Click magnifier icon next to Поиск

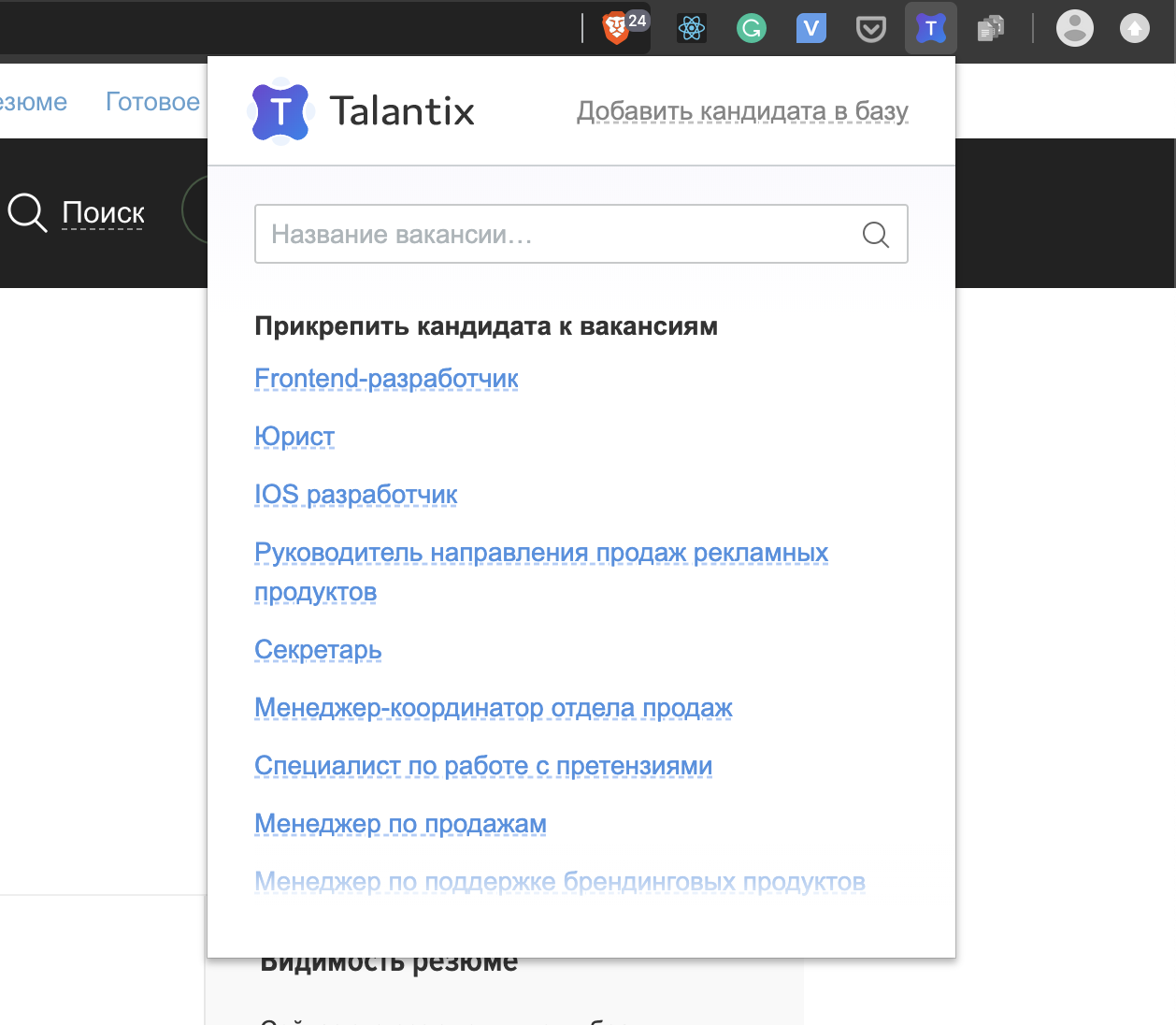point(27,212)
